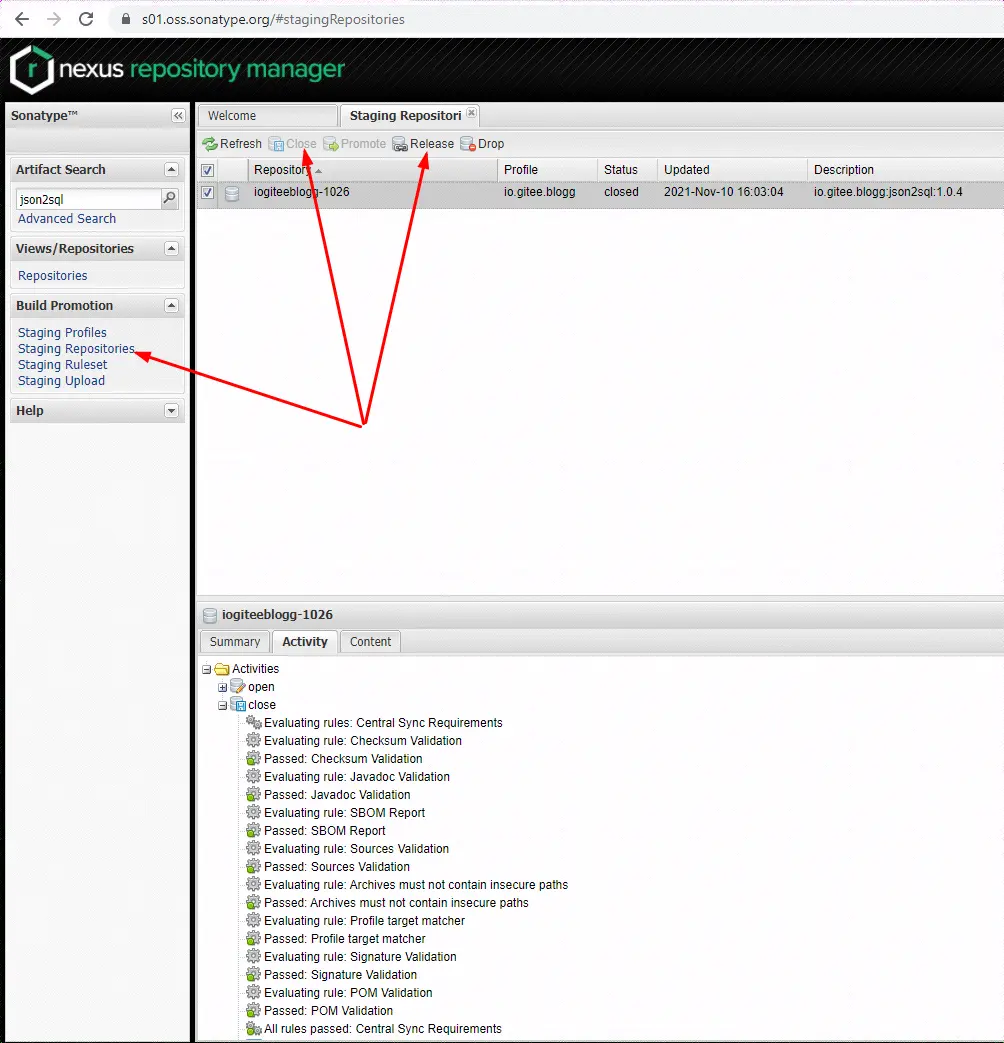Click the browser address bar URL
Screen dimensions: 1004x1043
tap(273, 19)
